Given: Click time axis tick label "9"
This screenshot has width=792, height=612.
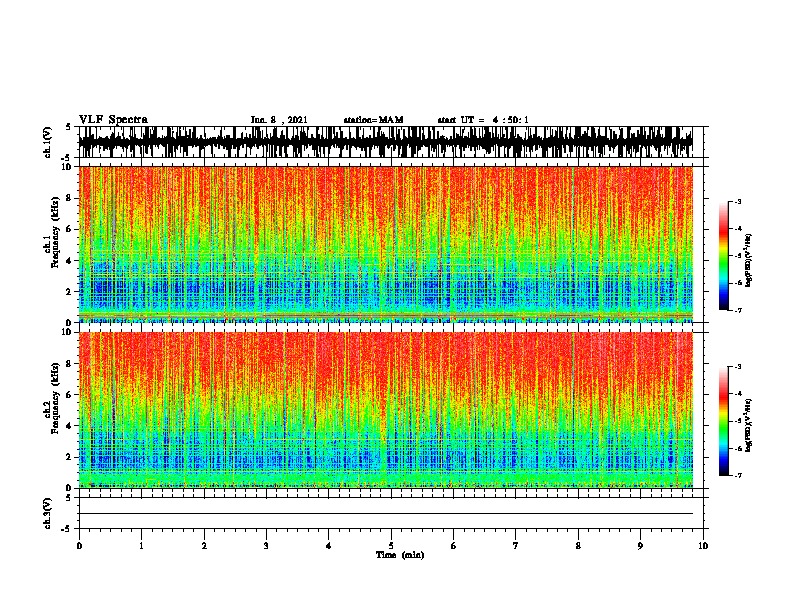Looking at the screenshot, I should pos(640,546).
